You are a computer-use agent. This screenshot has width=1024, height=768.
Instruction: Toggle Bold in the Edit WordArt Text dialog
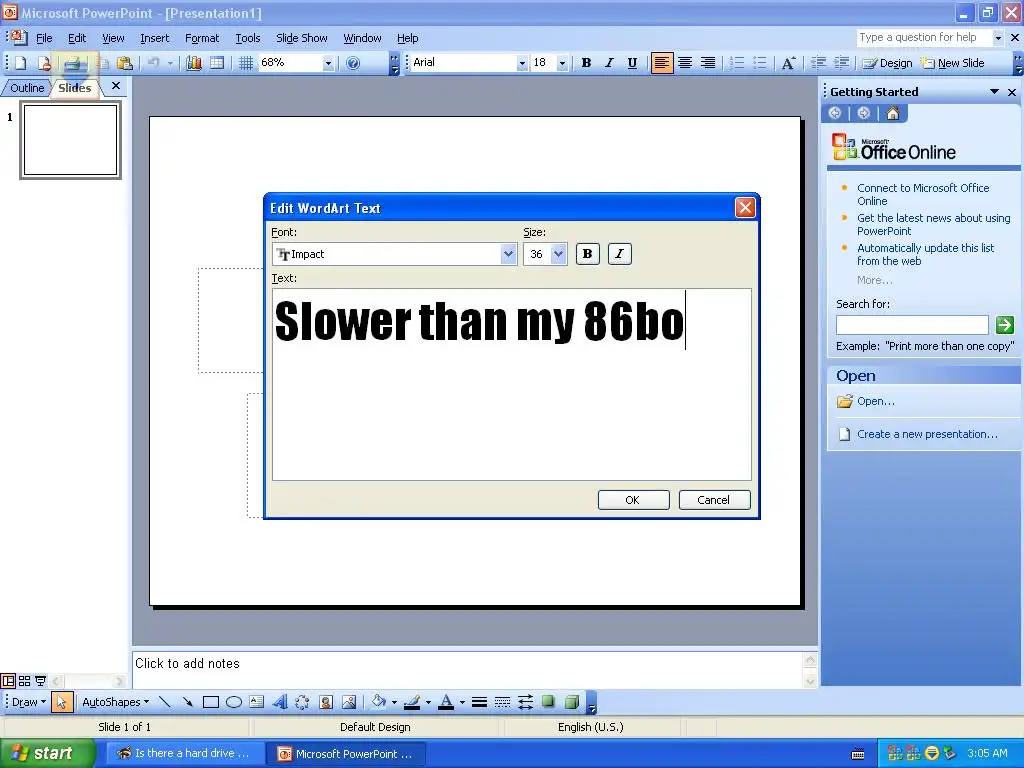588,254
